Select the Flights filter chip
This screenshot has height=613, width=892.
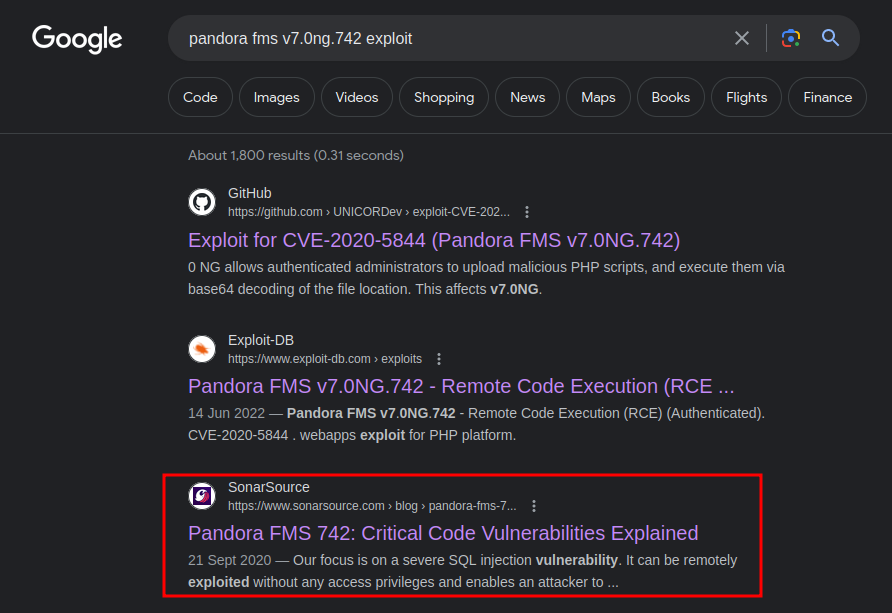pos(746,97)
